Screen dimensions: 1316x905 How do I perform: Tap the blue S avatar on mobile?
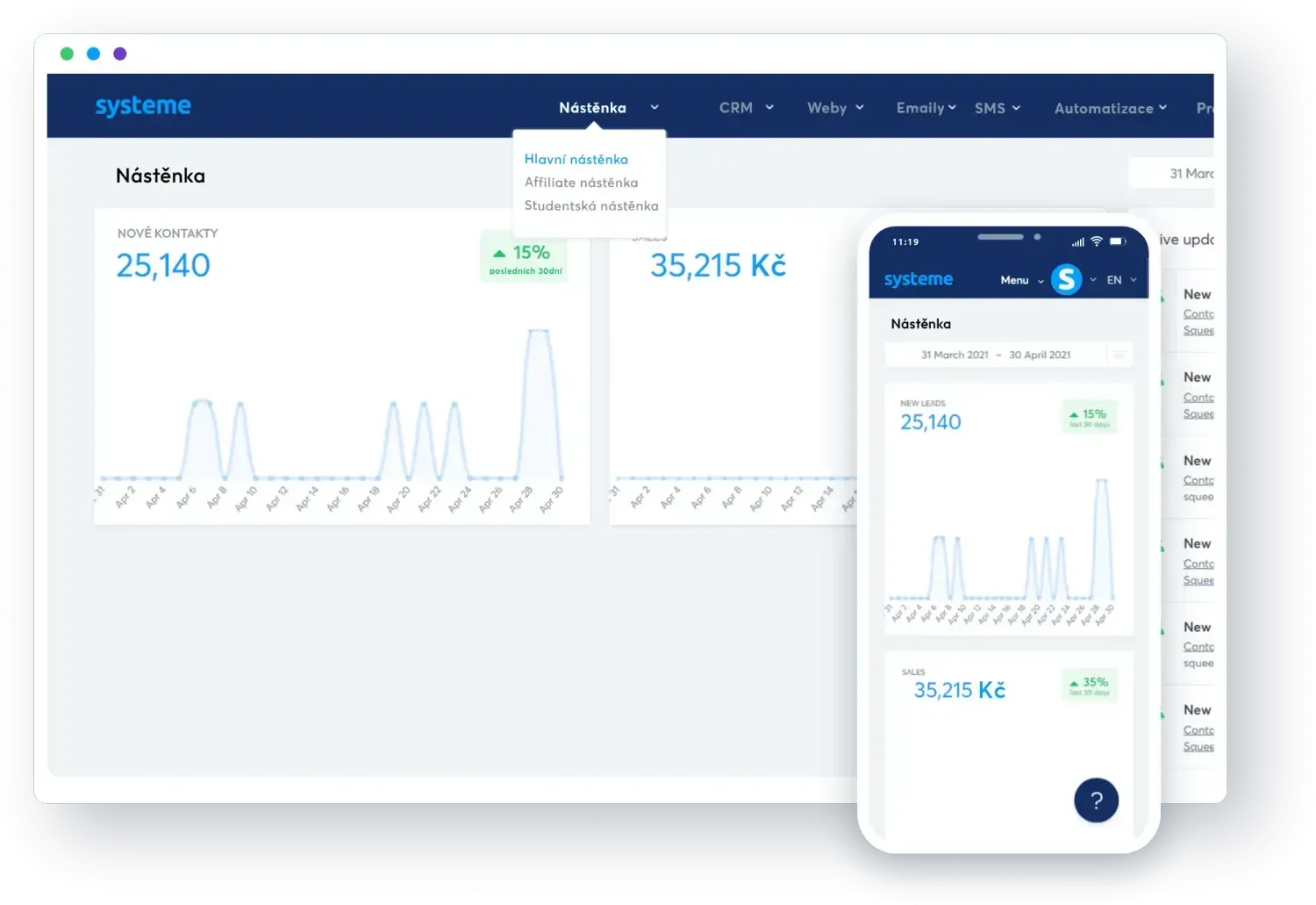point(1066,279)
